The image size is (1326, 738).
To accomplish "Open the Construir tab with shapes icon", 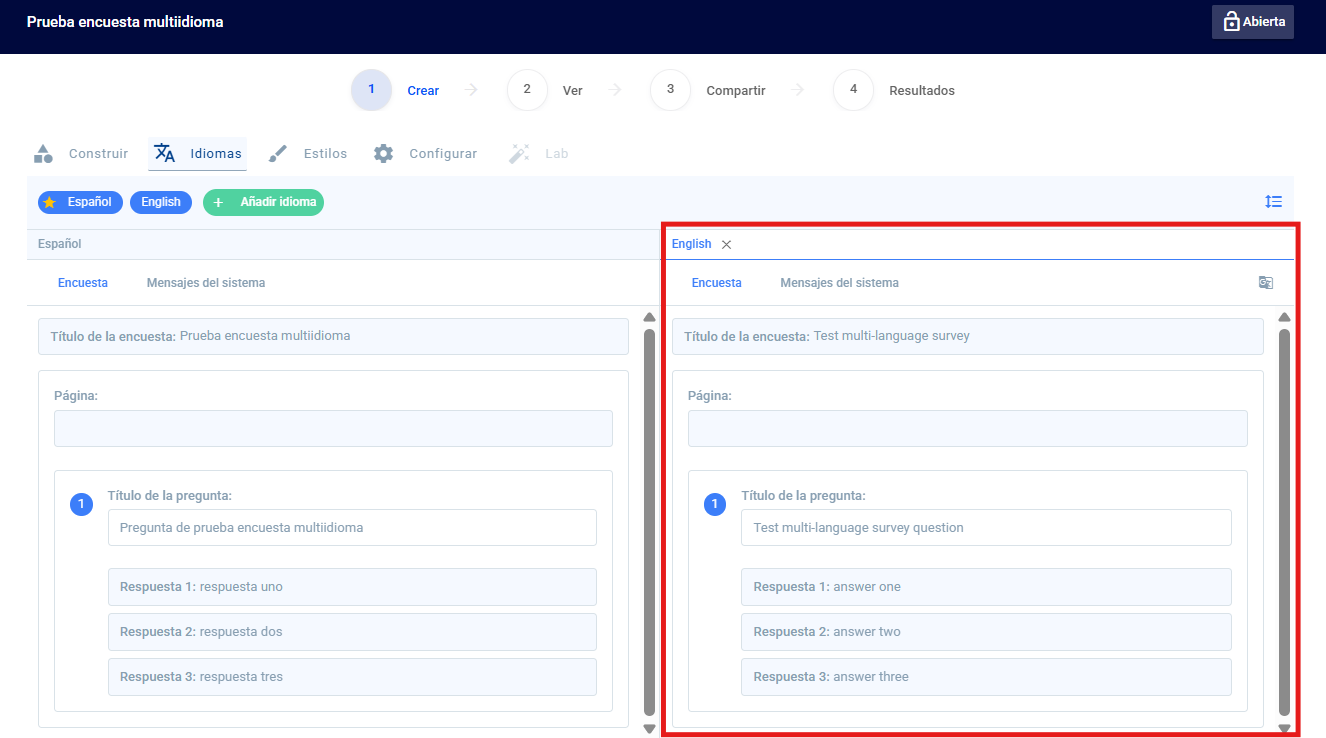I will click(x=81, y=154).
